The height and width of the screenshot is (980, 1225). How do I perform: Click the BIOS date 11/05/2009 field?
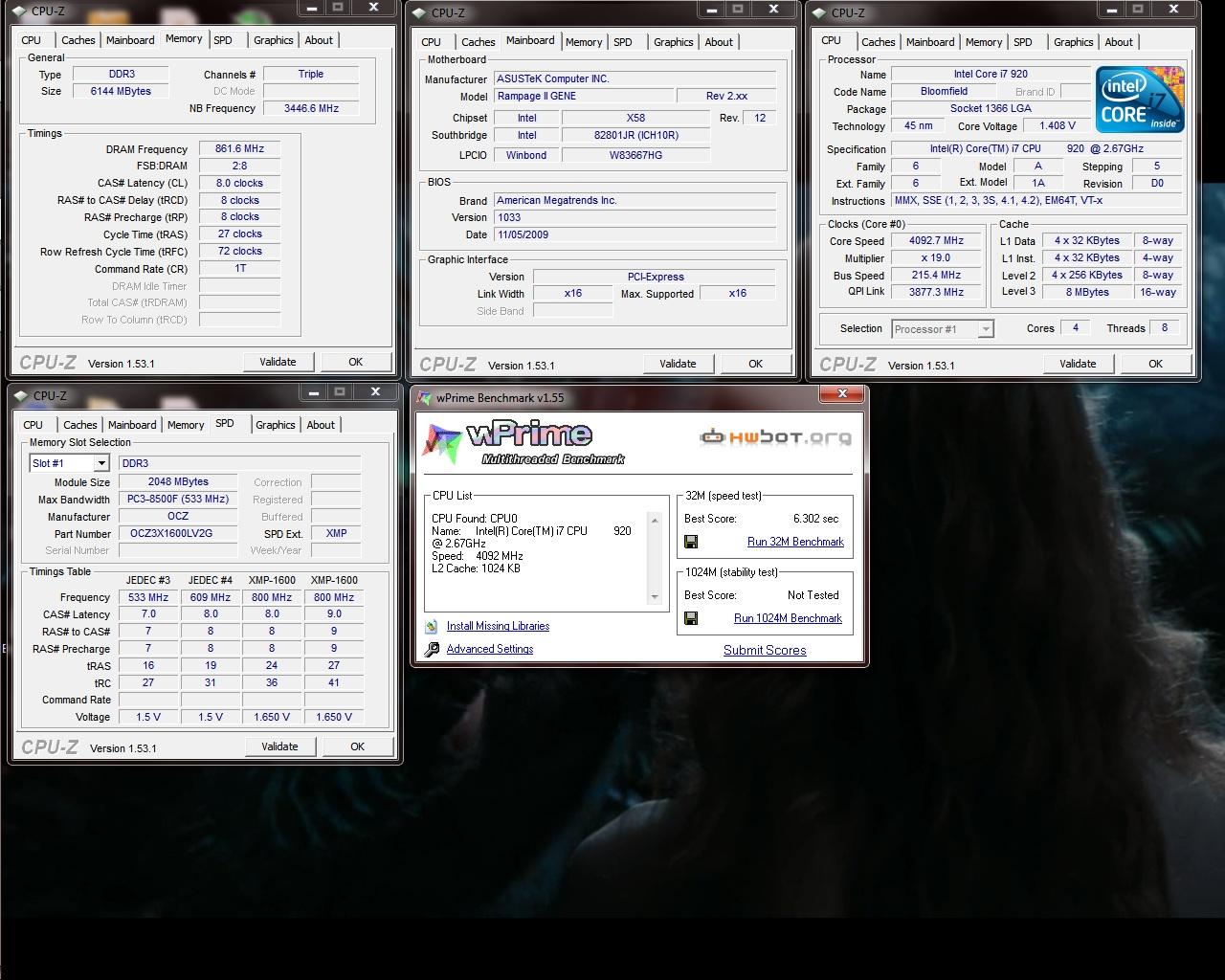point(635,234)
